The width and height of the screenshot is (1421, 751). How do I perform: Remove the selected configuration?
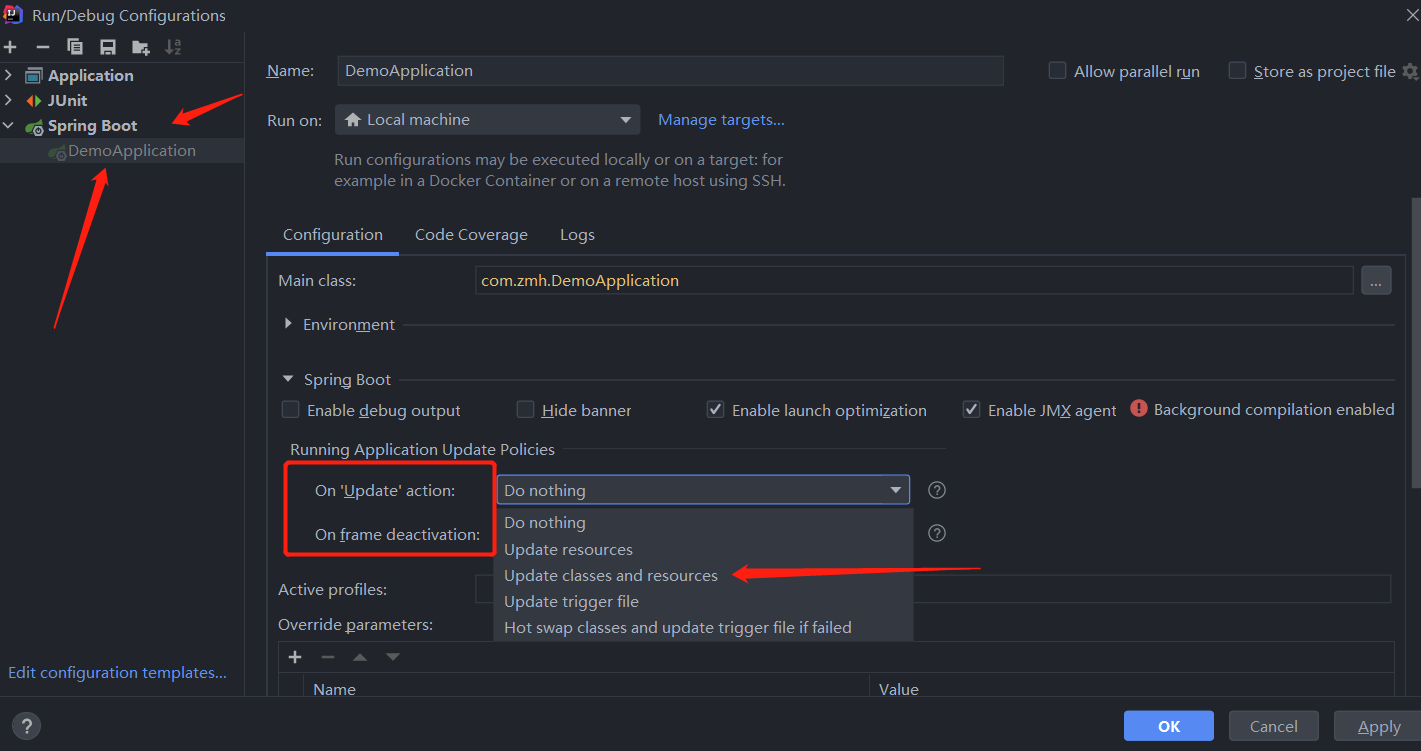41,46
